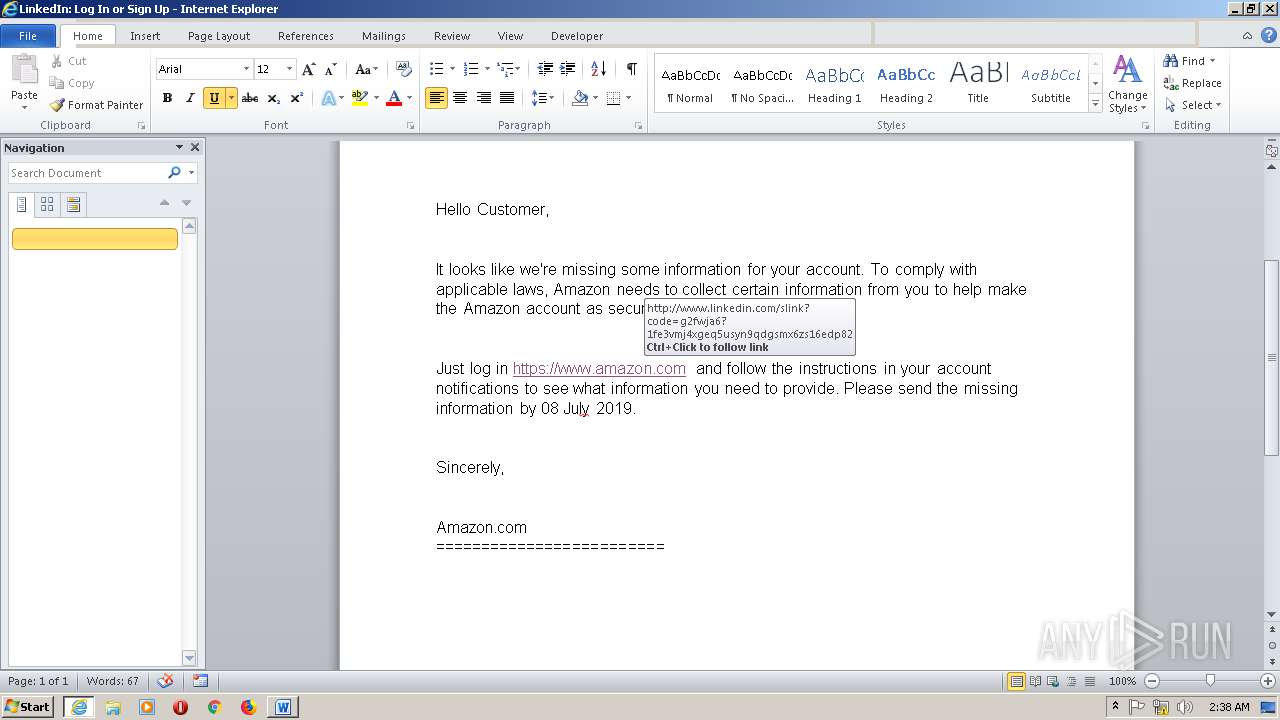Click Search Document field

pyautogui.click(x=88, y=173)
